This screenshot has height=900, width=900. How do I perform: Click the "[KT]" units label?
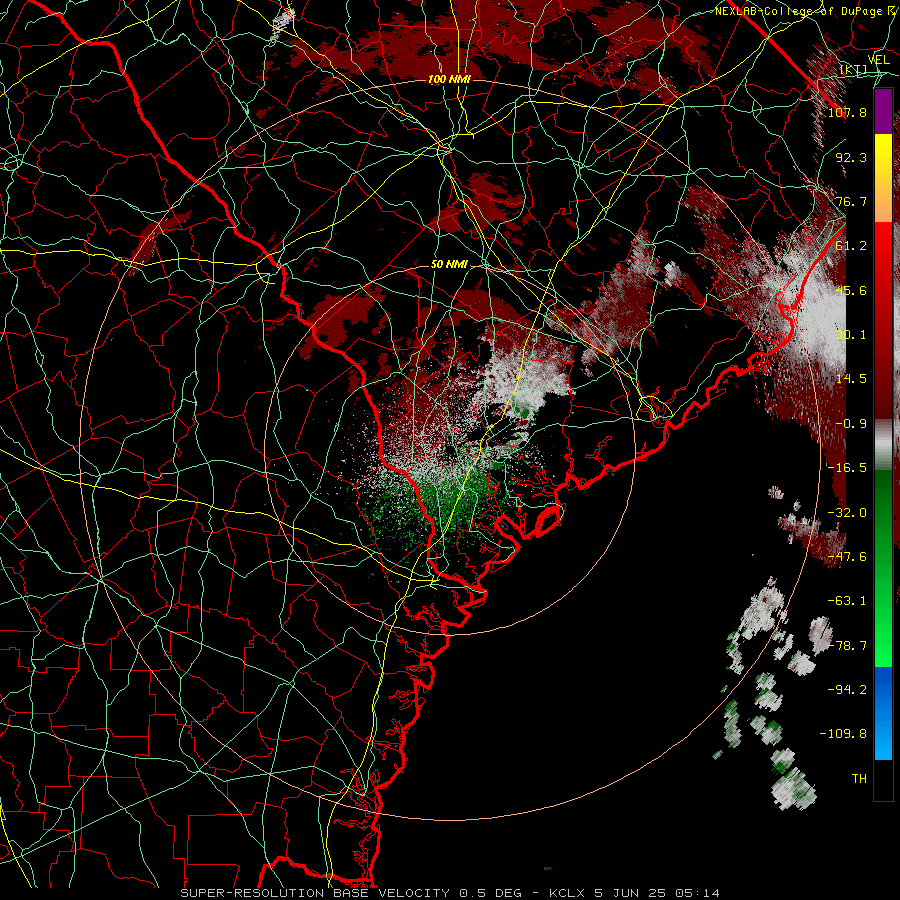[853, 70]
